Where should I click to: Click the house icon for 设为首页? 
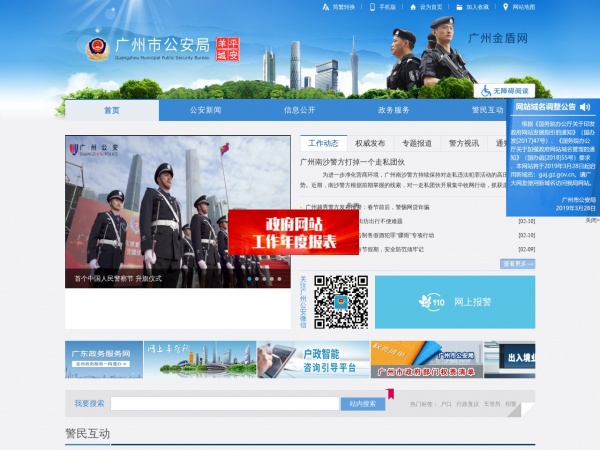(x=413, y=7)
